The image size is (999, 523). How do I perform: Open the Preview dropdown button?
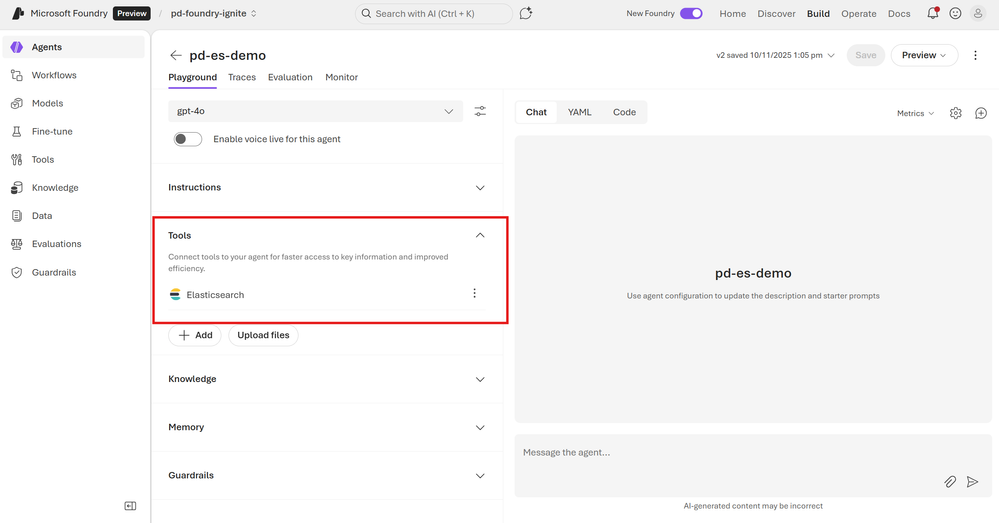pos(924,55)
